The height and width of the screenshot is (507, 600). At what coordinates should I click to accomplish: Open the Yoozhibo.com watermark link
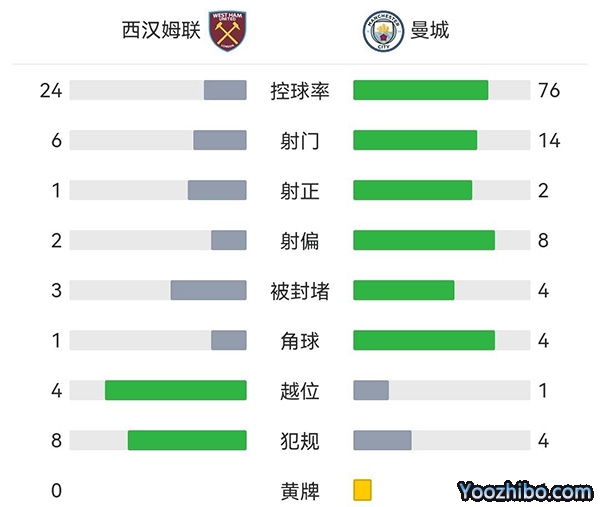click(x=525, y=491)
